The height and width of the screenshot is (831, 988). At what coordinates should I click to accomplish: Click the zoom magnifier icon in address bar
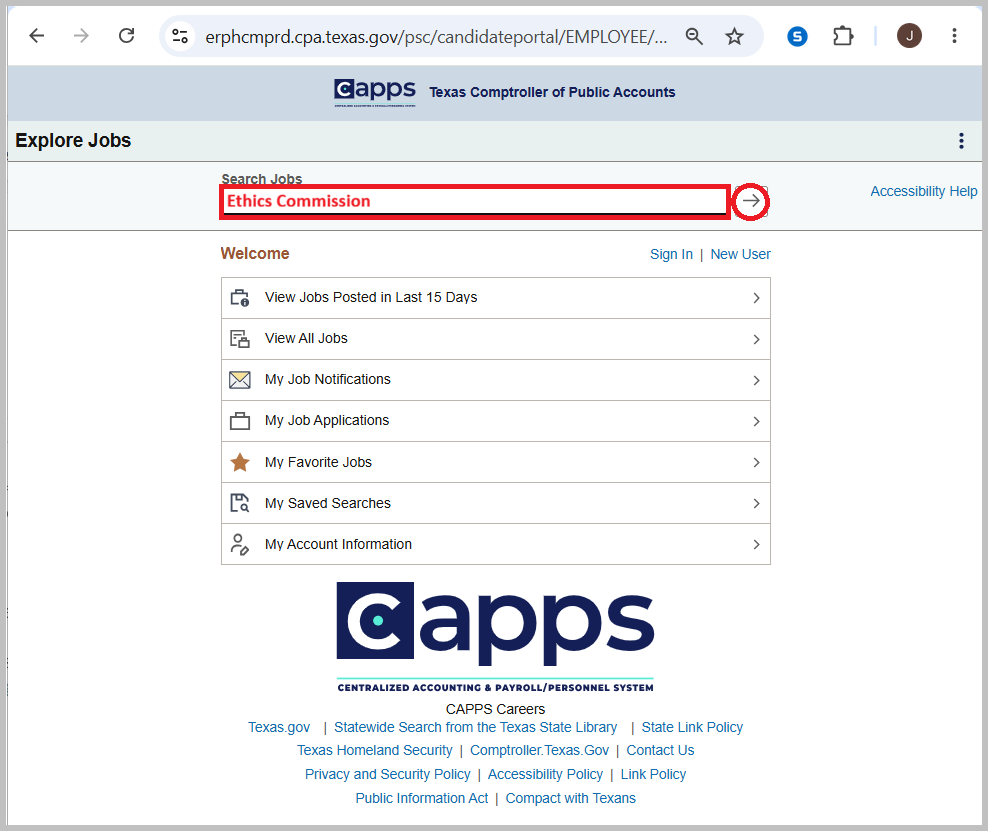click(x=694, y=37)
